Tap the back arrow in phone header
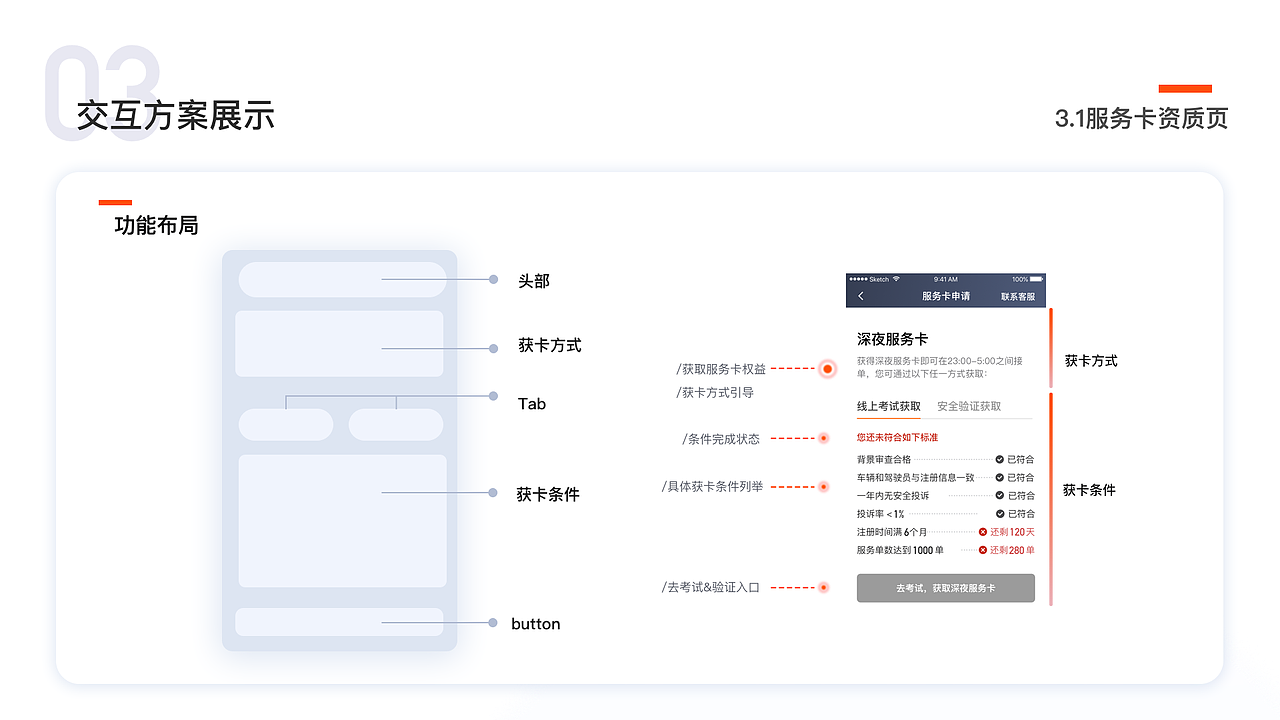 point(861,297)
